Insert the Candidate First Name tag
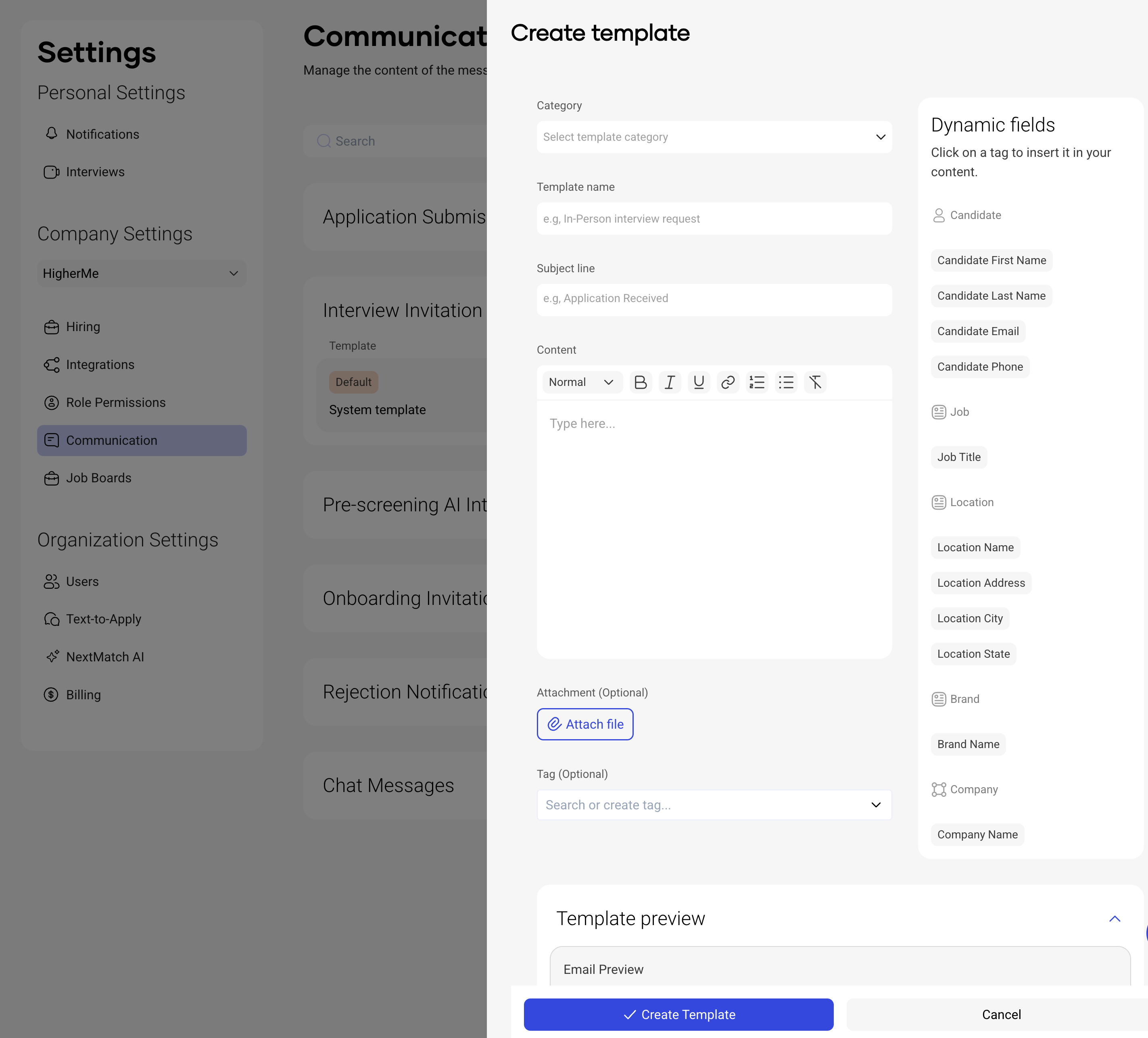 pos(991,260)
